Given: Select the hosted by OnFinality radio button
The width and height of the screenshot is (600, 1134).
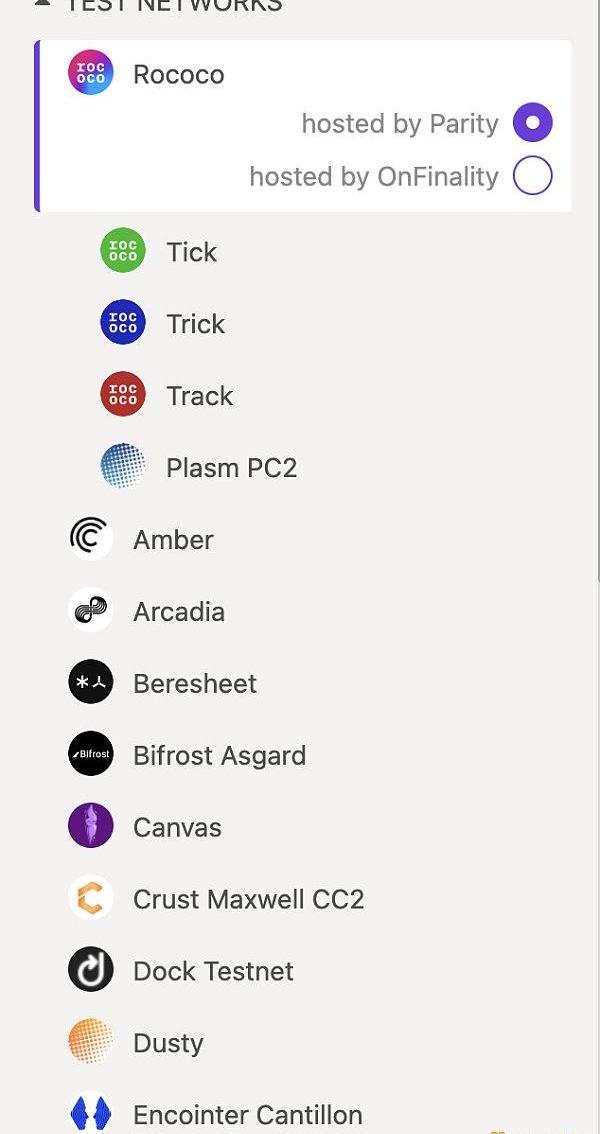Looking at the screenshot, I should coord(532,176).
